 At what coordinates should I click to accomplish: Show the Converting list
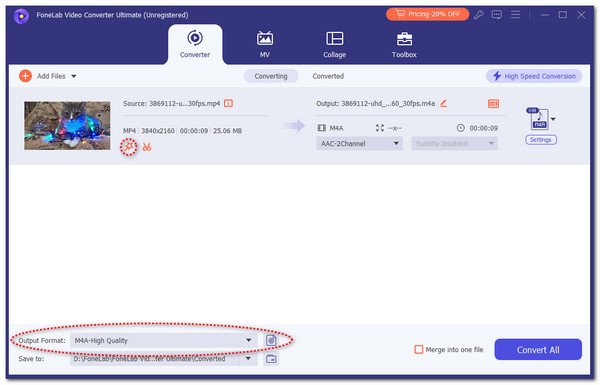pos(271,76)
